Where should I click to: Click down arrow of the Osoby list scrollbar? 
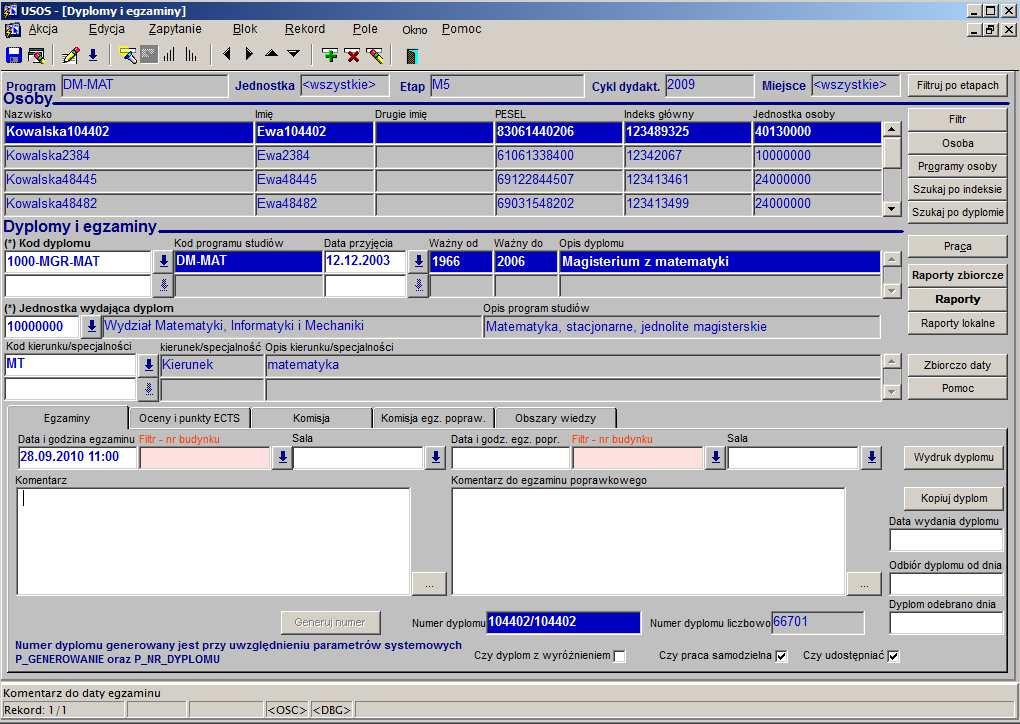click(x=891, y=209)
